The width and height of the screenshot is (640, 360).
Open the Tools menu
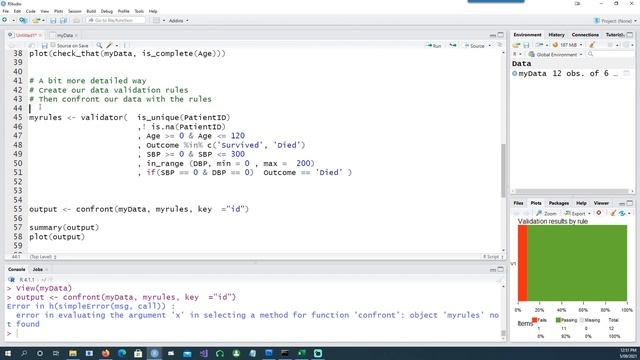pyautogui.click(x=139, y=11)
